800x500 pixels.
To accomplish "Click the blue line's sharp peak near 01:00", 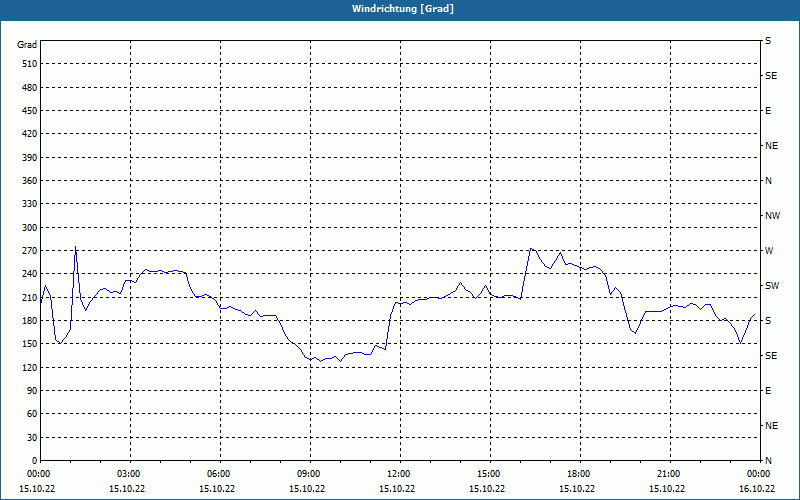I will (x=76, y=247).
